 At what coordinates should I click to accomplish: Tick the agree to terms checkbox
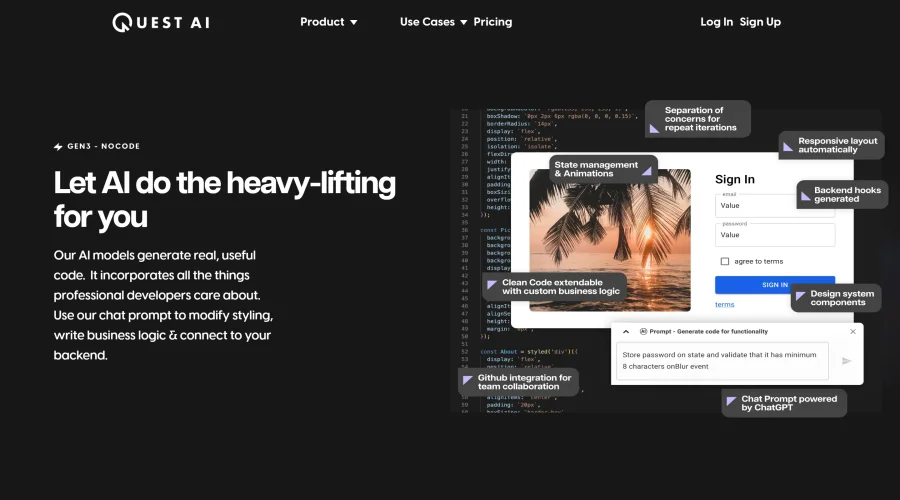point(725,261)
